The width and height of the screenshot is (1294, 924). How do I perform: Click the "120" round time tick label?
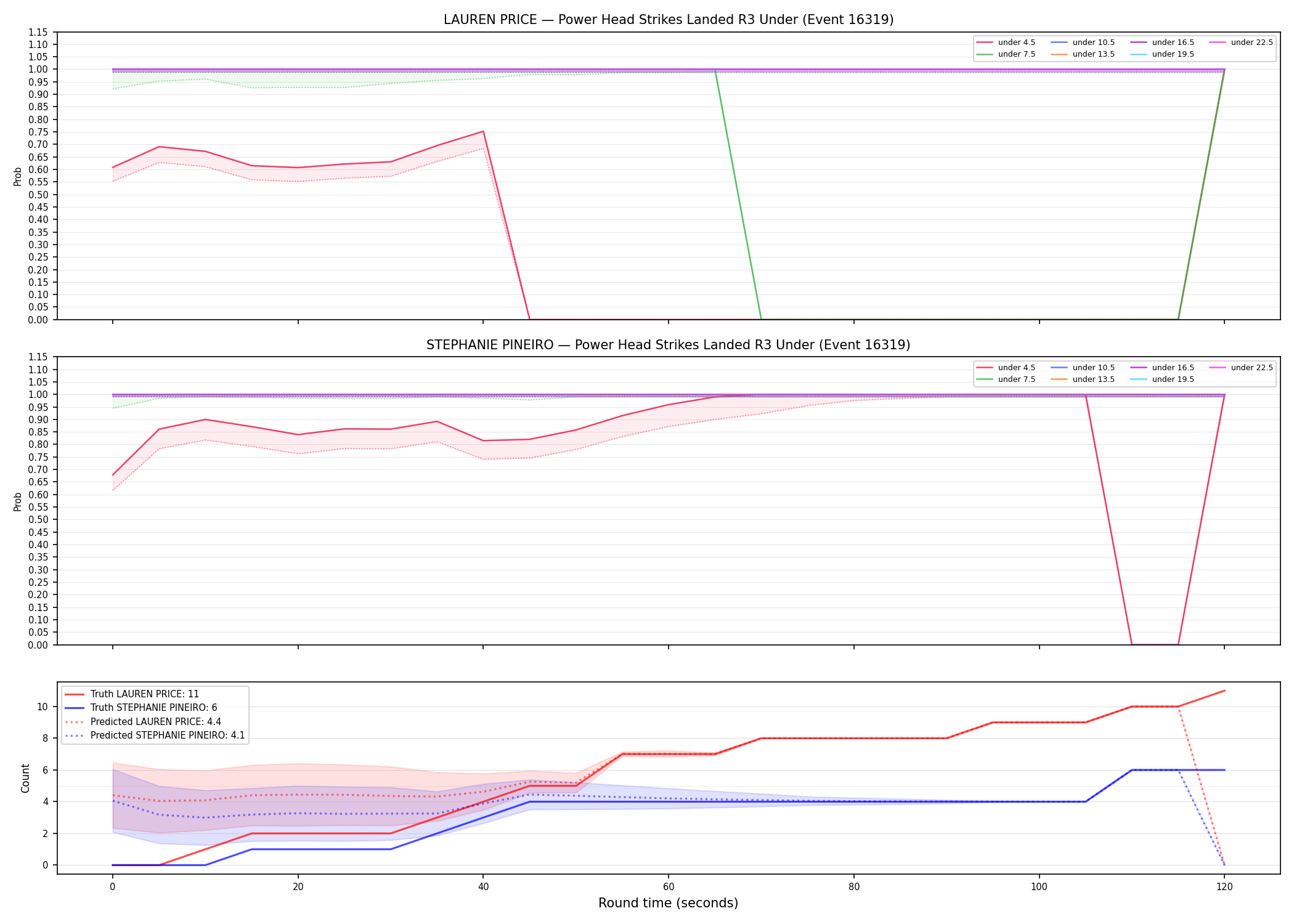[x=1224, y=887]
